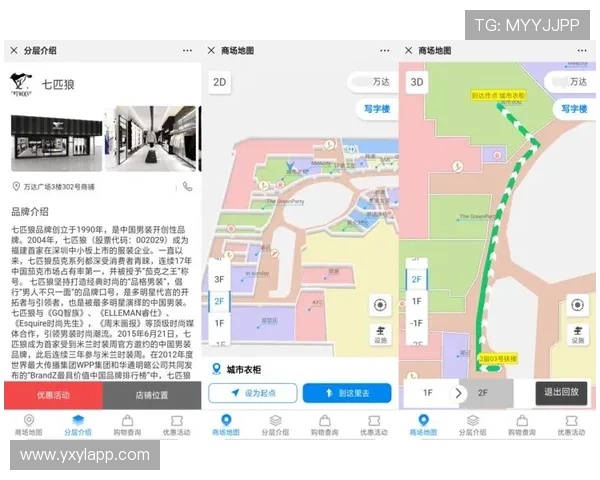The height and width of the screenshot is (480, 600).
Task: Select floor 1F in right map floor picker
Action: click(417, 301)
